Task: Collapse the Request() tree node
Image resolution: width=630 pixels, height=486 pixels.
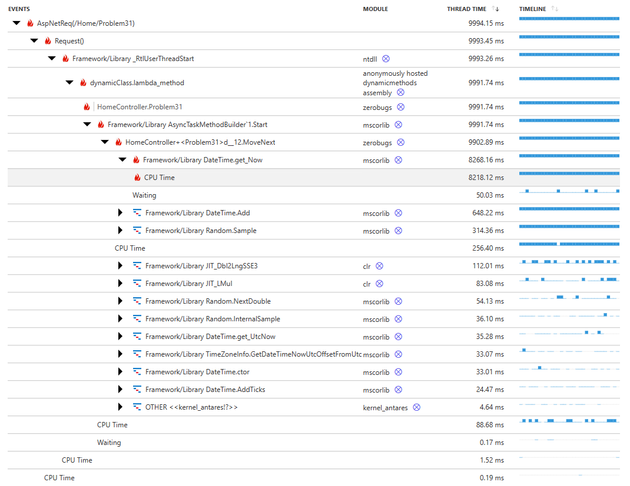Action: click(34, 41)
